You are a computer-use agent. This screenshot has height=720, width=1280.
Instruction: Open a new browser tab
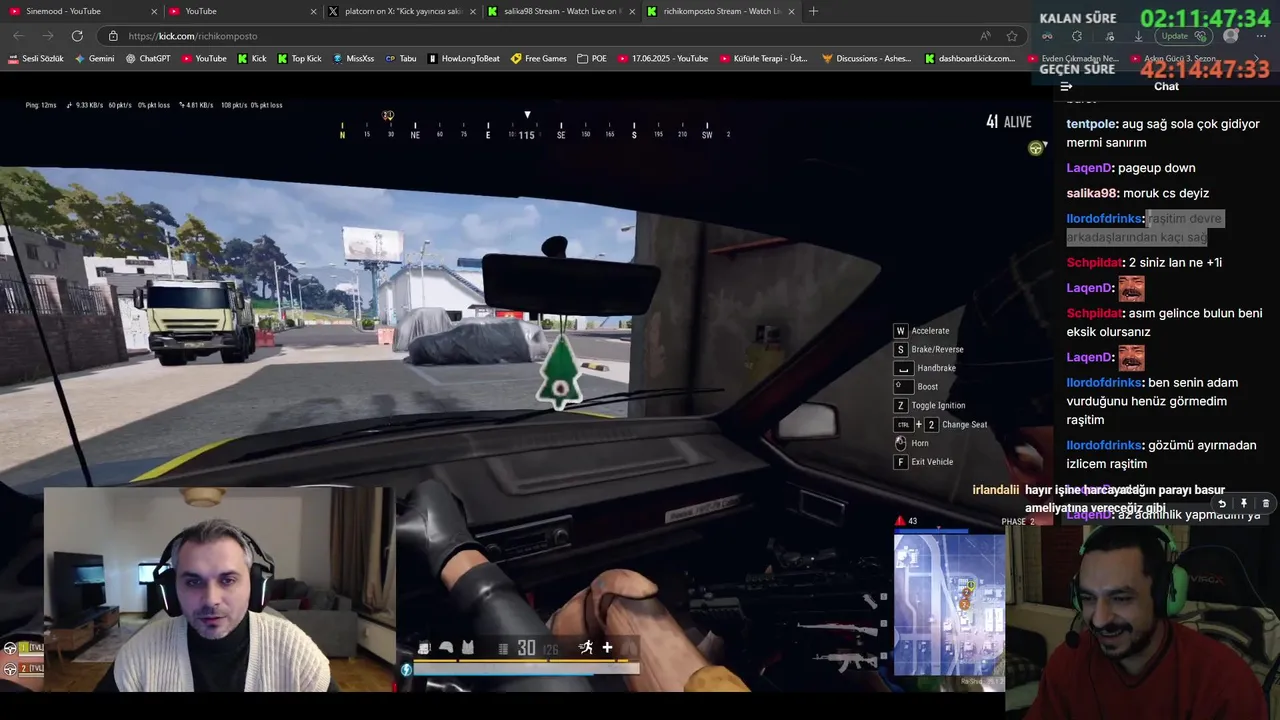813,11
